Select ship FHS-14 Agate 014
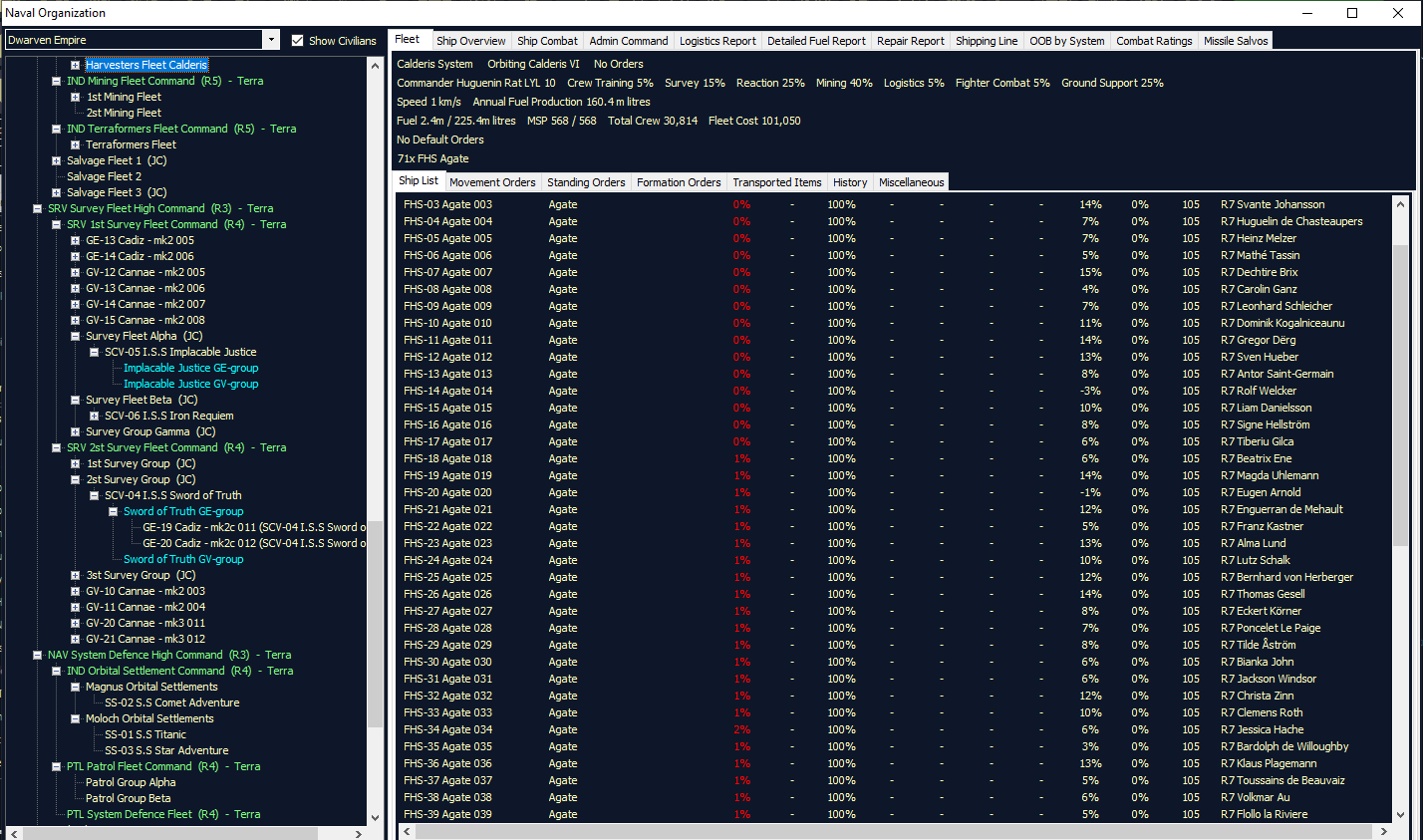 click(x=447, y=391)
